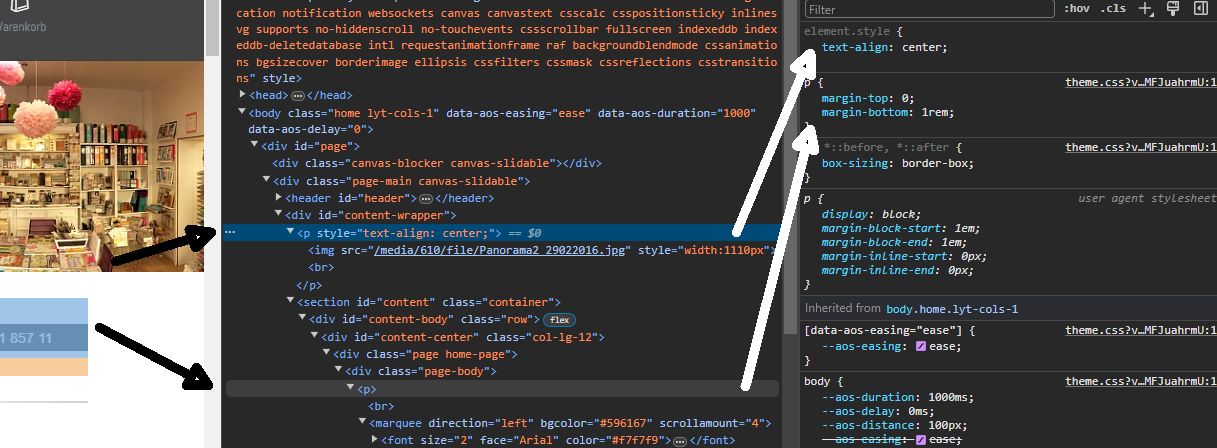
Task: Open theme.css link for the p rule
Action: pyautogui.click(x=1141, y=82)
